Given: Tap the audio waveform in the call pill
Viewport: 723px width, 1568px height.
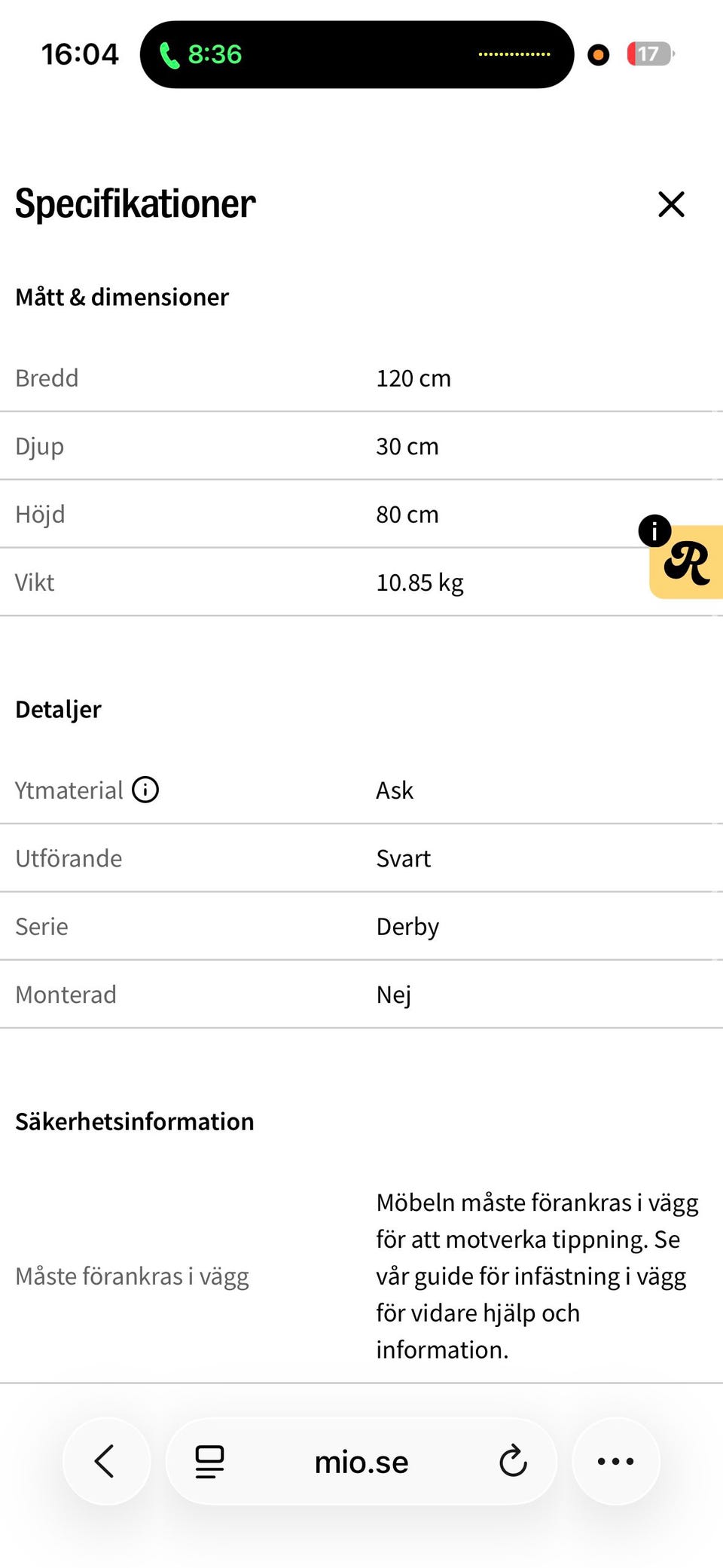Looking at the screenshot, I should tap(514, 54).
